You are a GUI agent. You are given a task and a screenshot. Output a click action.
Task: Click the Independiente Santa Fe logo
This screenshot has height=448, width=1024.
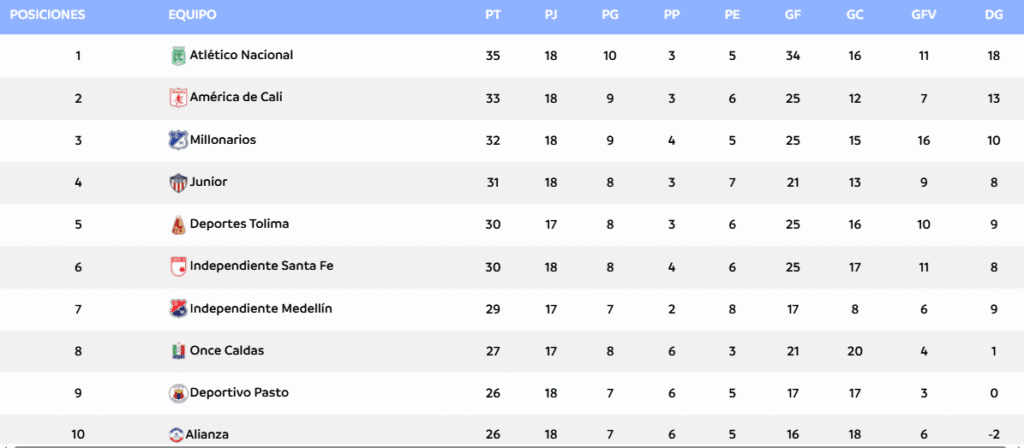pyautogui.click(x=178, y=266)
